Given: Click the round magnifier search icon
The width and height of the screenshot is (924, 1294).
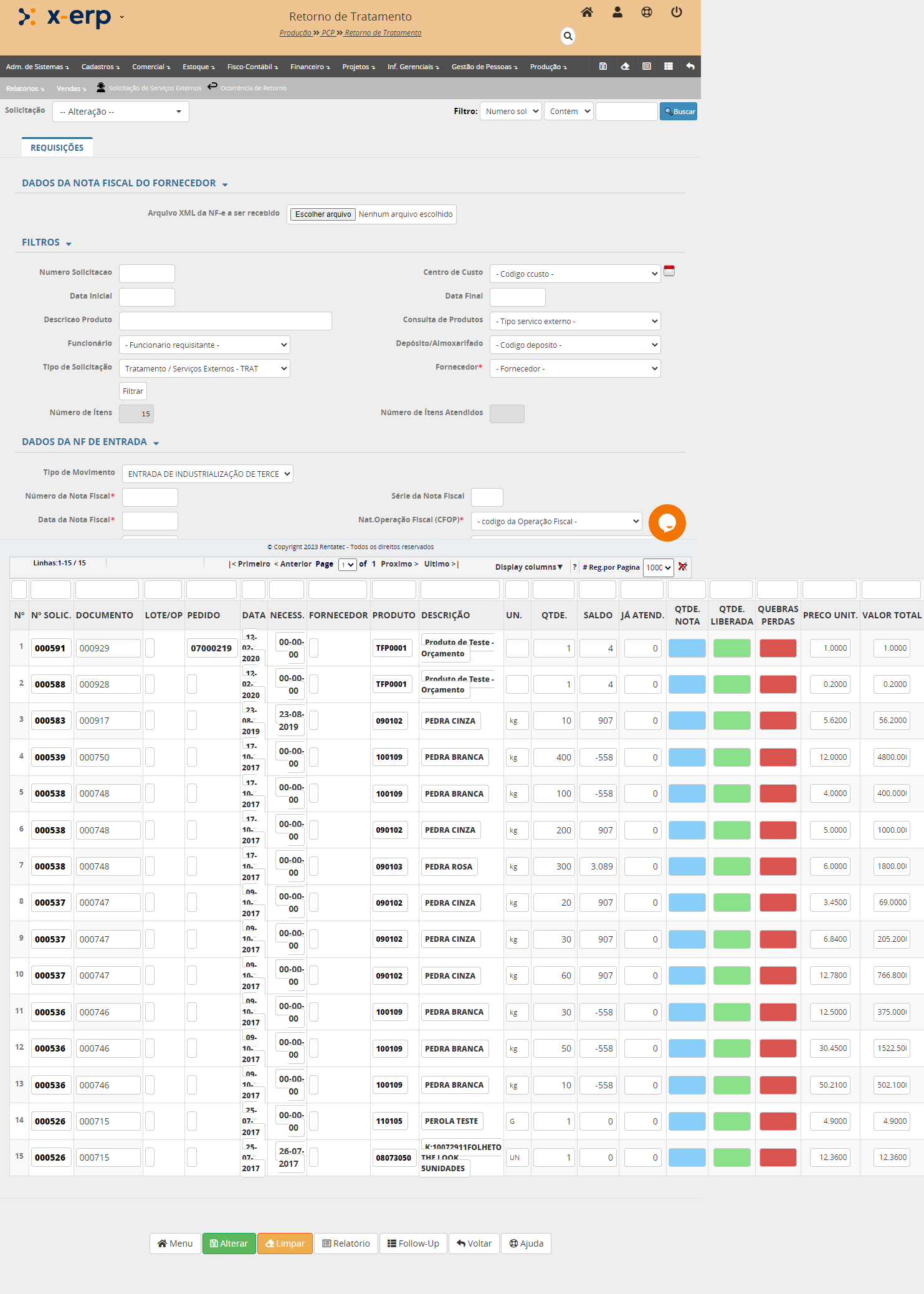Looking at the screenshot, I should [568, 36].
